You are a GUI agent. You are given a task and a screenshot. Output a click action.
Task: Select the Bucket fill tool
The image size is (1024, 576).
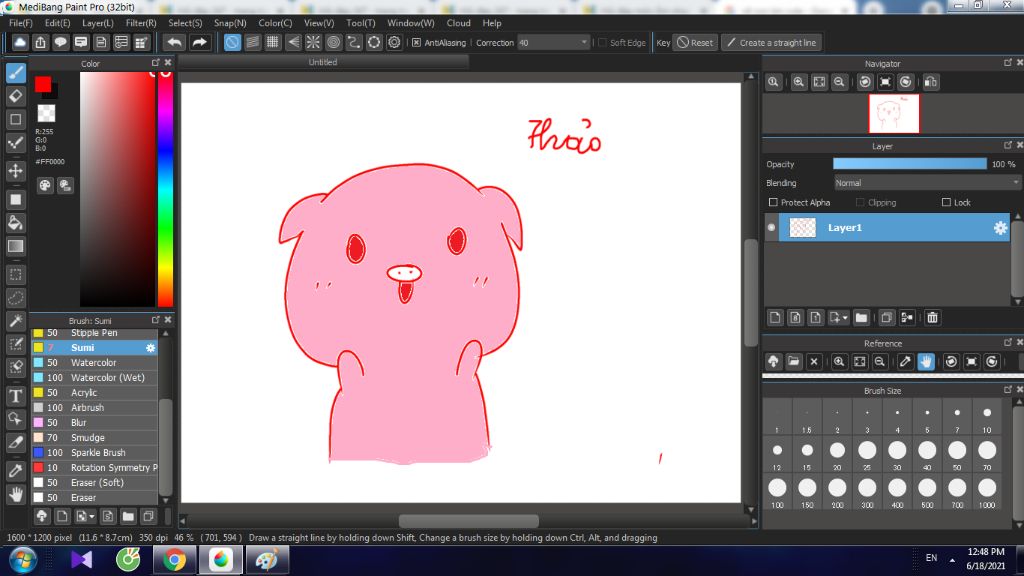coord(15,222)
